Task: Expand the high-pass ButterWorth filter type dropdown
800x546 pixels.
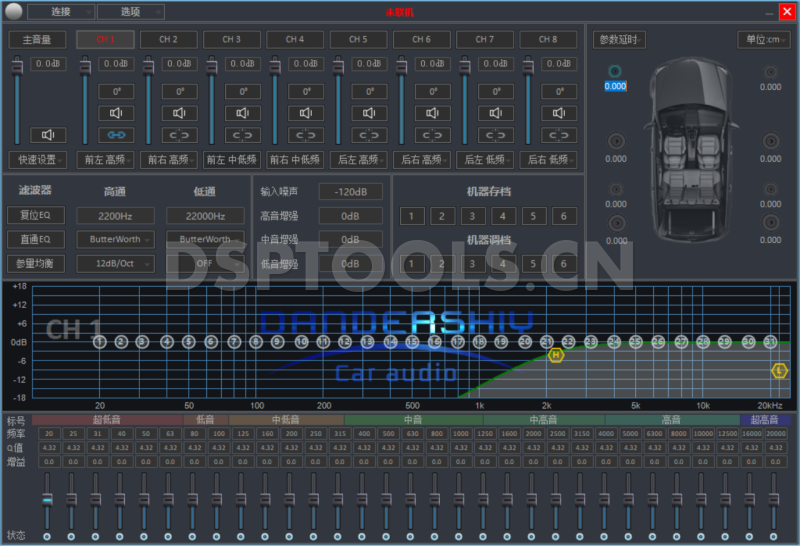Action: (115, 239)
